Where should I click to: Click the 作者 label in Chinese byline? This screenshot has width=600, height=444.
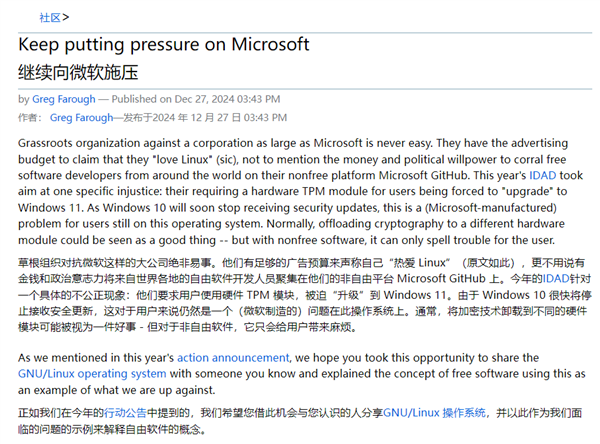tap(29, 118)
